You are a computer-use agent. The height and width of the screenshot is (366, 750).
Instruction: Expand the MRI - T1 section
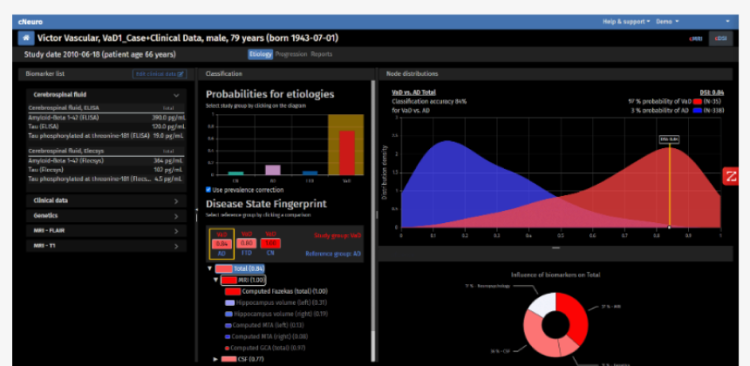(x=106, y=246)
